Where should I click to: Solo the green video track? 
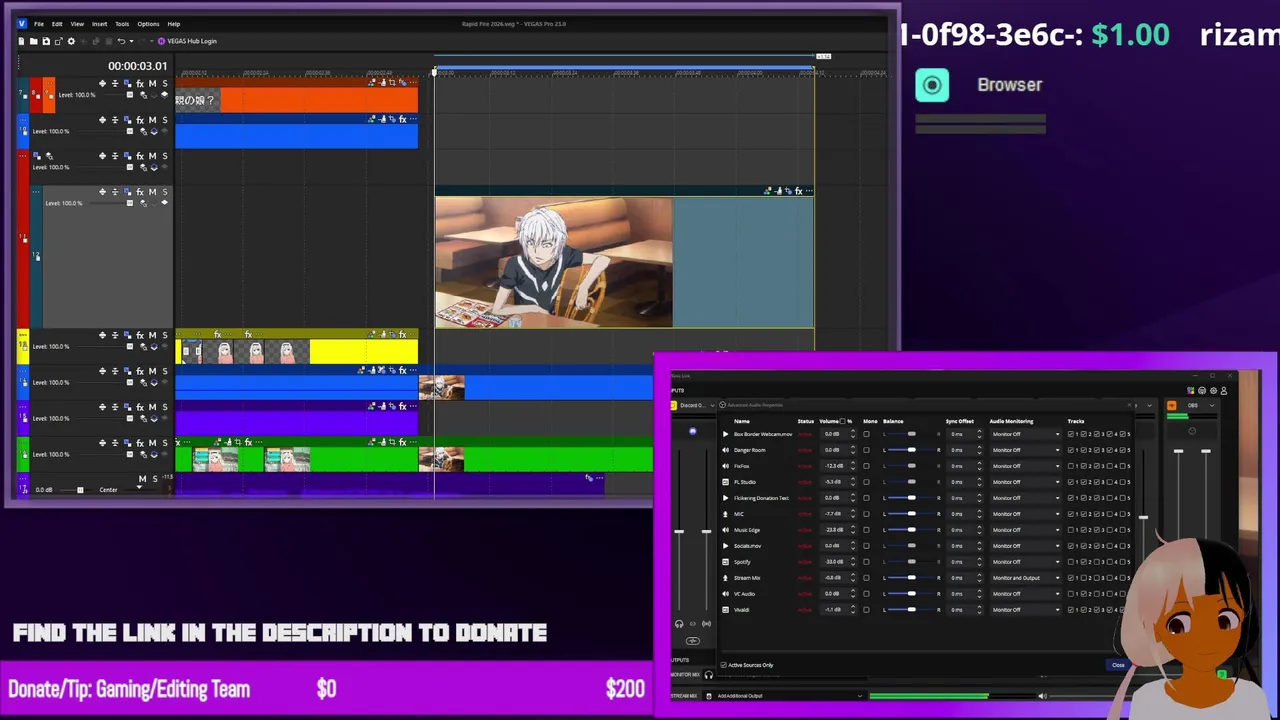click(165, 443)
